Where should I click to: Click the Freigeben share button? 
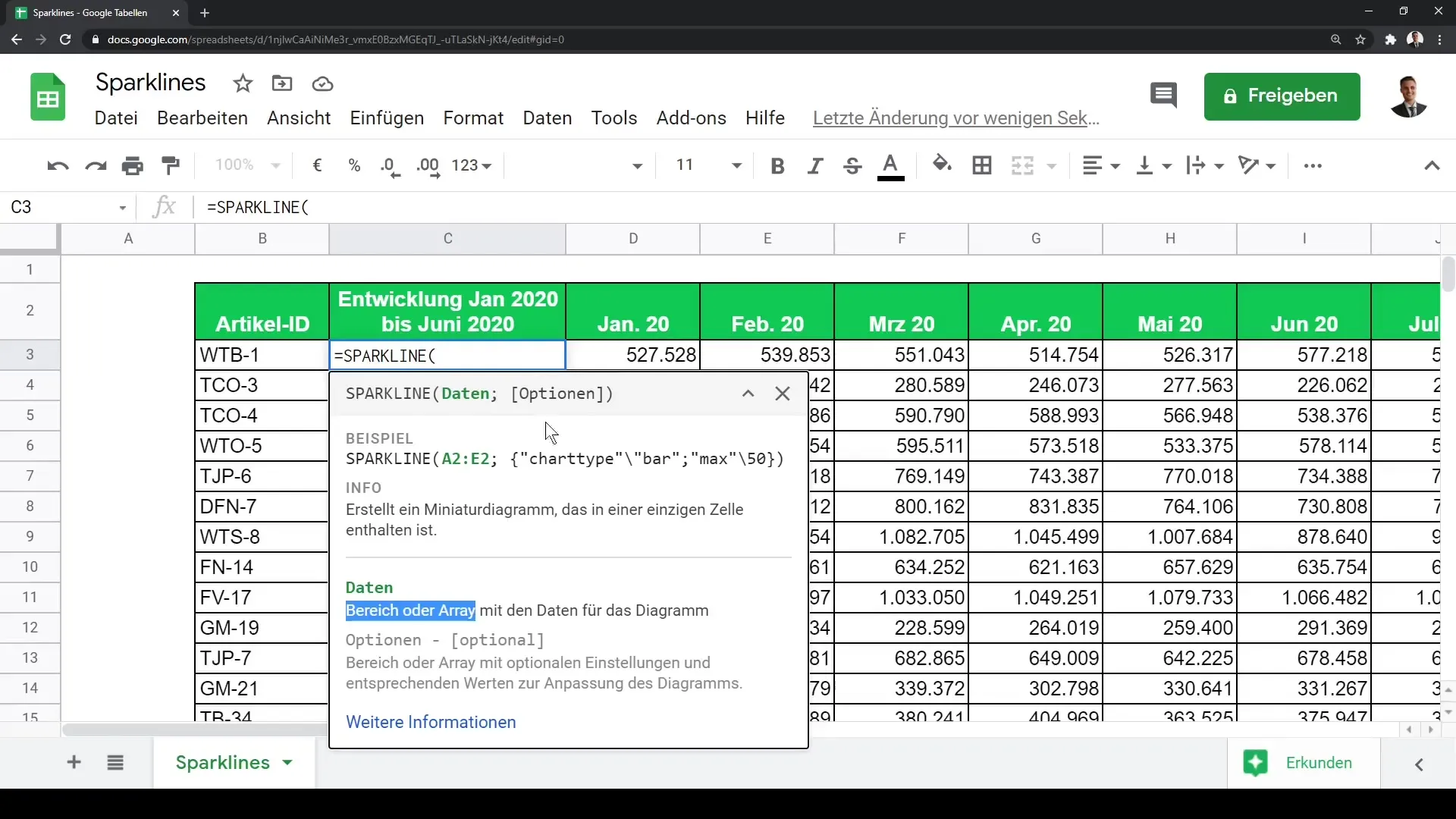tap(1282, 96)
